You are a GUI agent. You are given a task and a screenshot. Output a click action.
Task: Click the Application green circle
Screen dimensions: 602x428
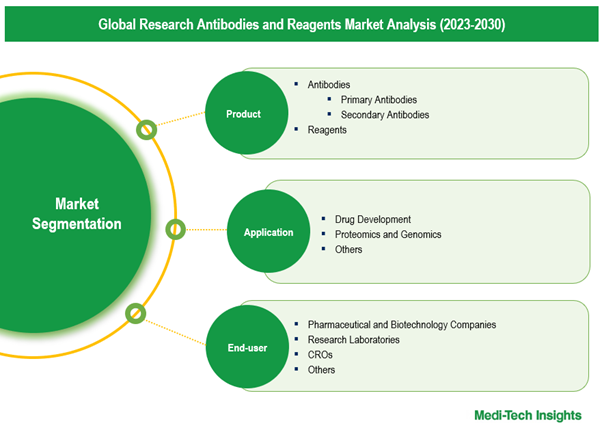268,231
